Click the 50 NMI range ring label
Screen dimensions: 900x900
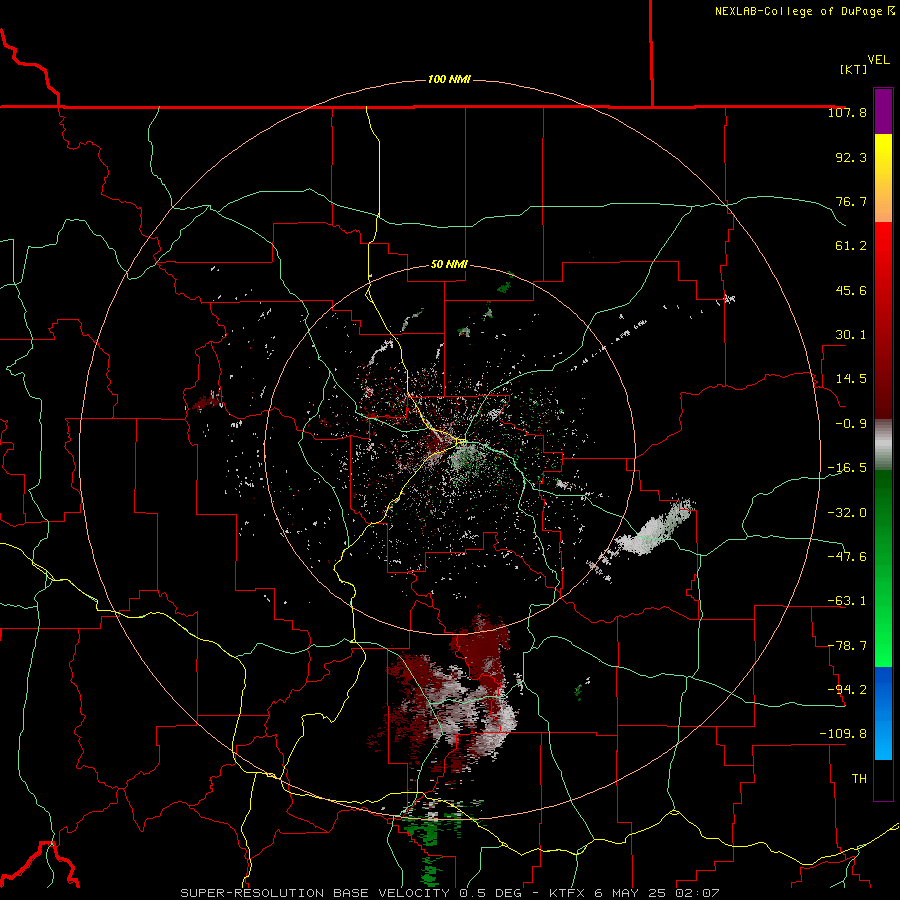coord(449,264)
